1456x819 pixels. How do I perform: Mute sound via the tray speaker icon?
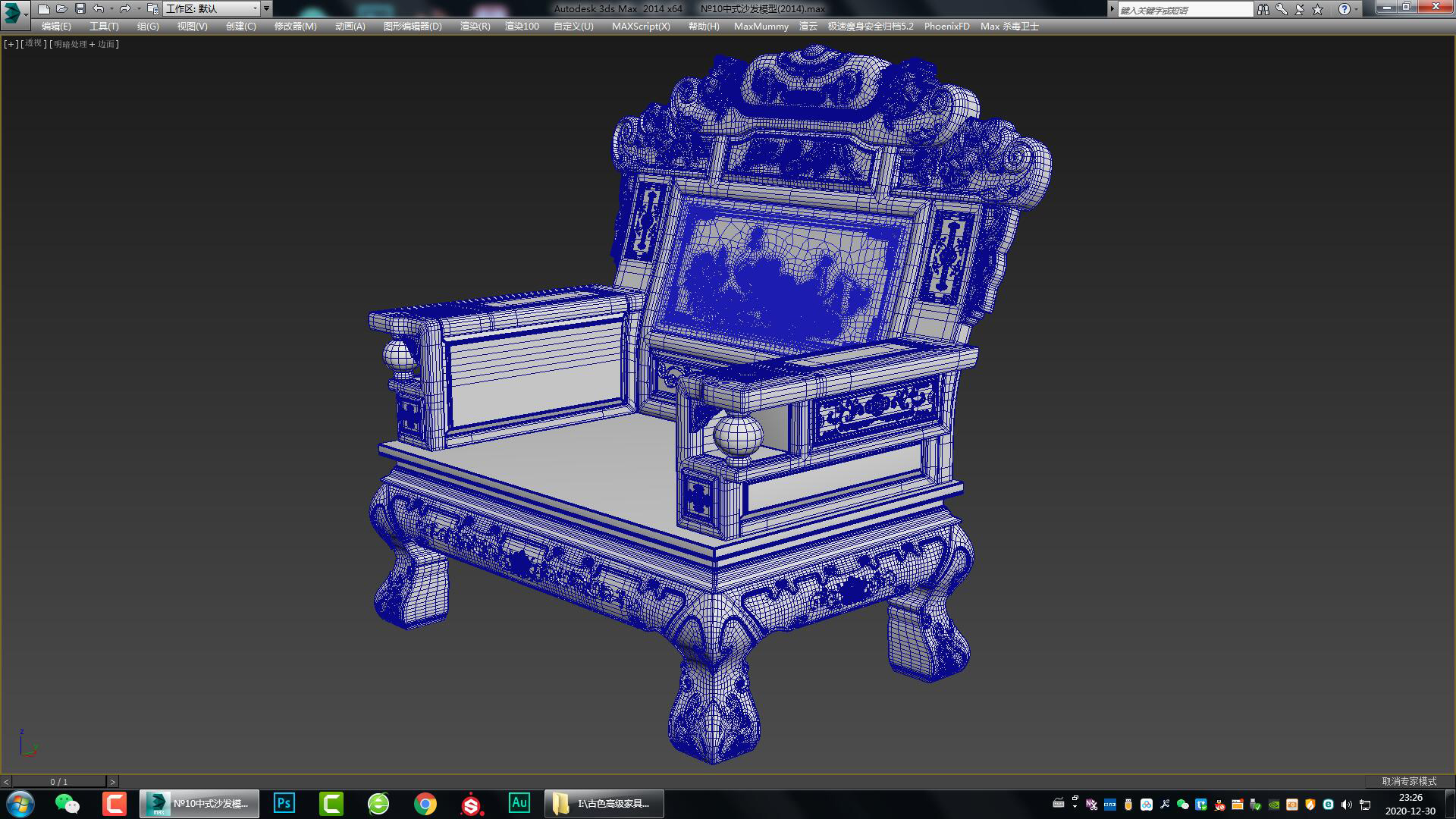(1346, 805)
